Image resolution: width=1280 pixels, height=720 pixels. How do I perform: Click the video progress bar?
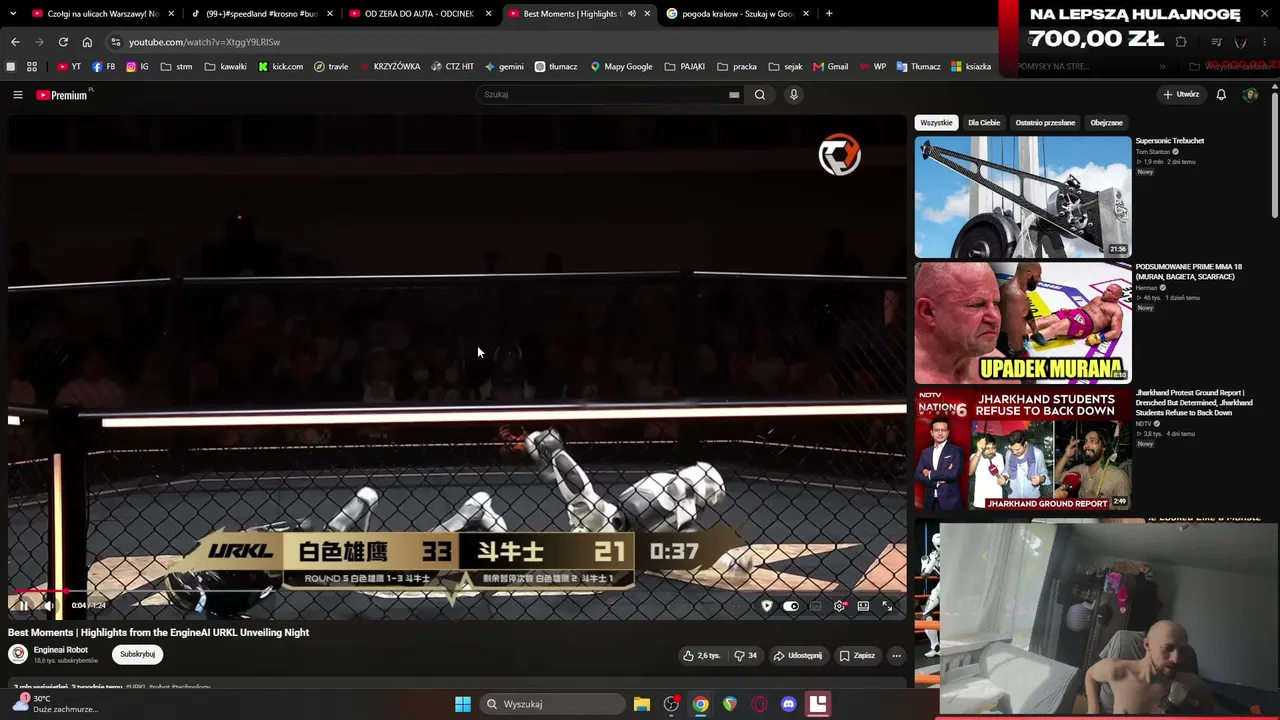point(457,591)
